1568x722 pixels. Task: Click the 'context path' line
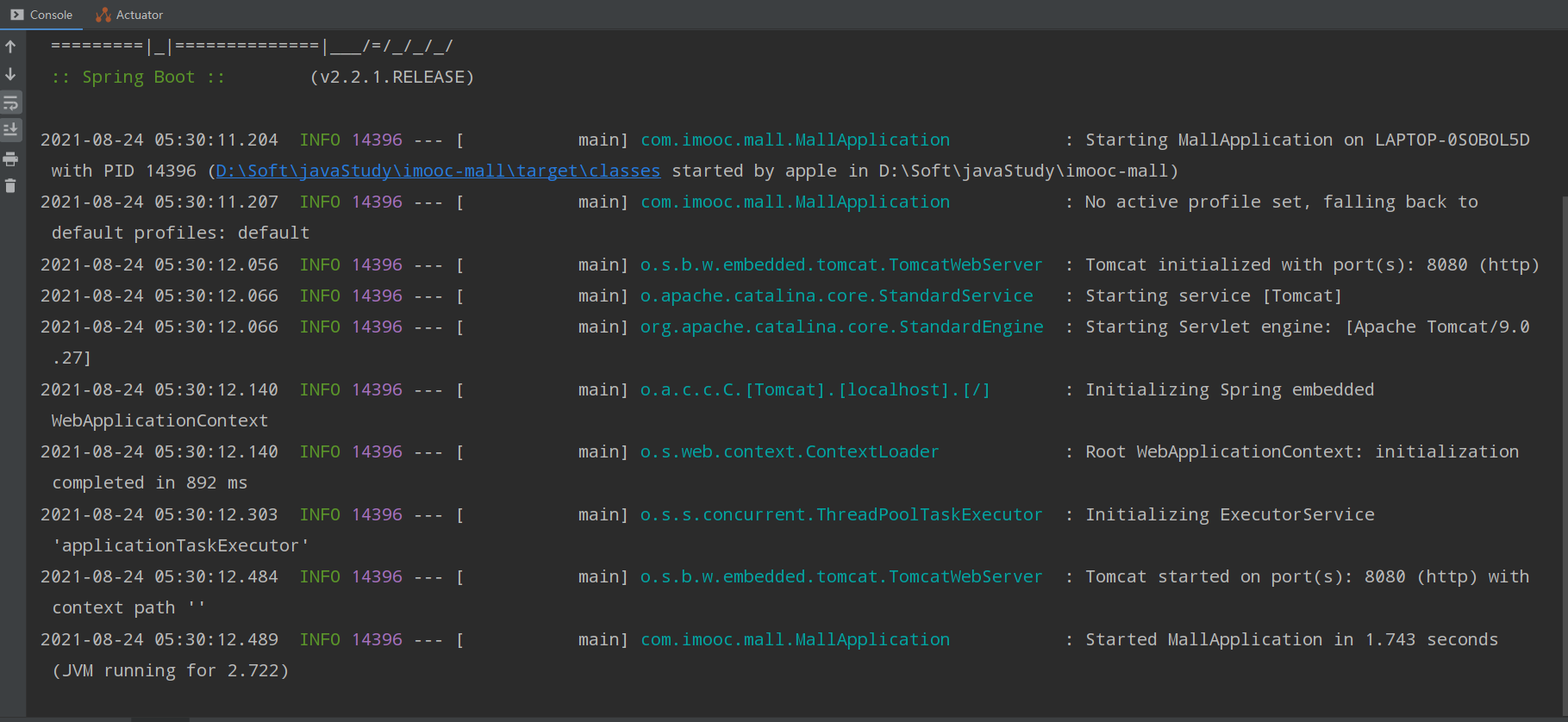[128, 607]
